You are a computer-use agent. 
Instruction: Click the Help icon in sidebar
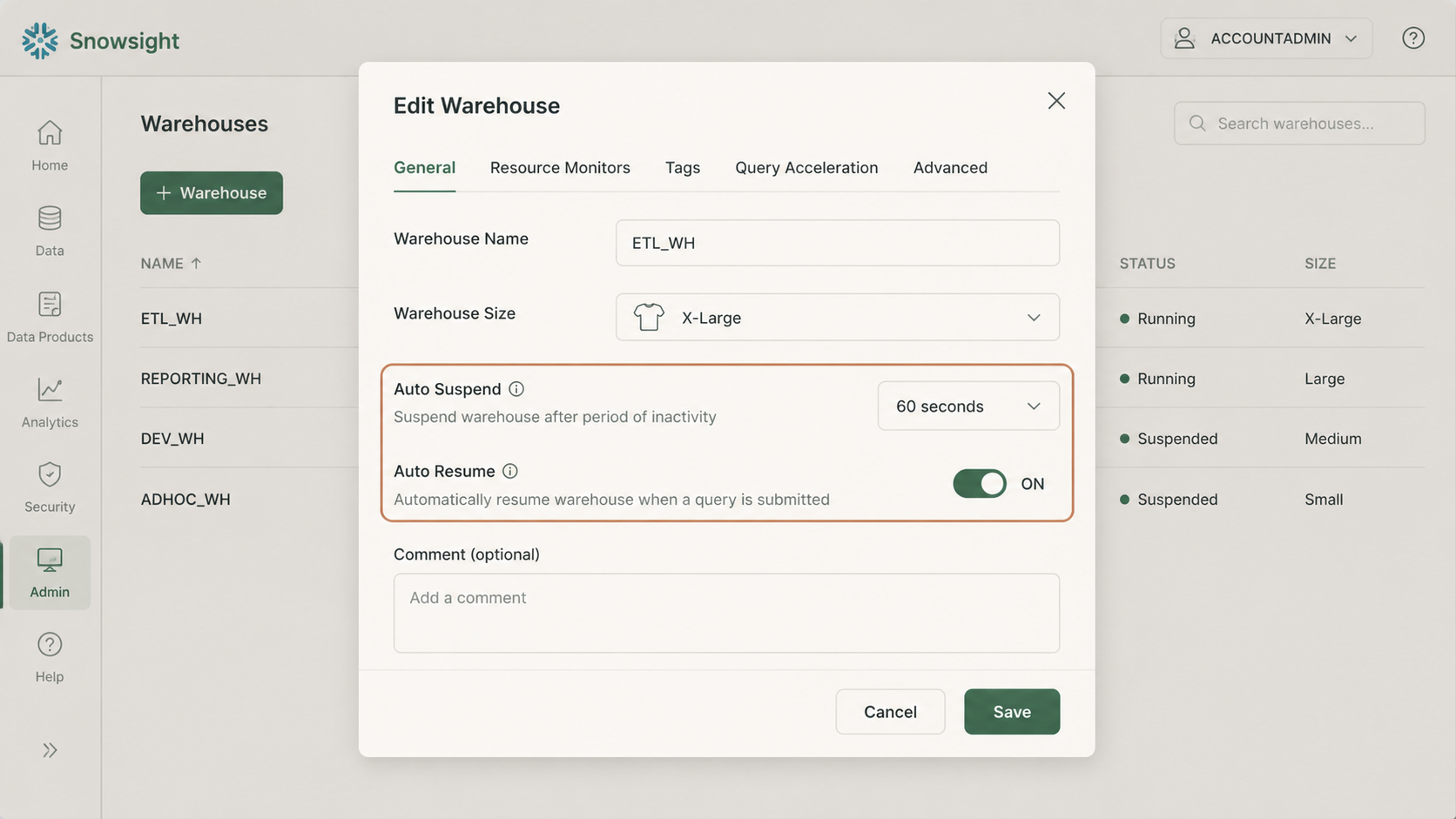[x=50, y=646]
